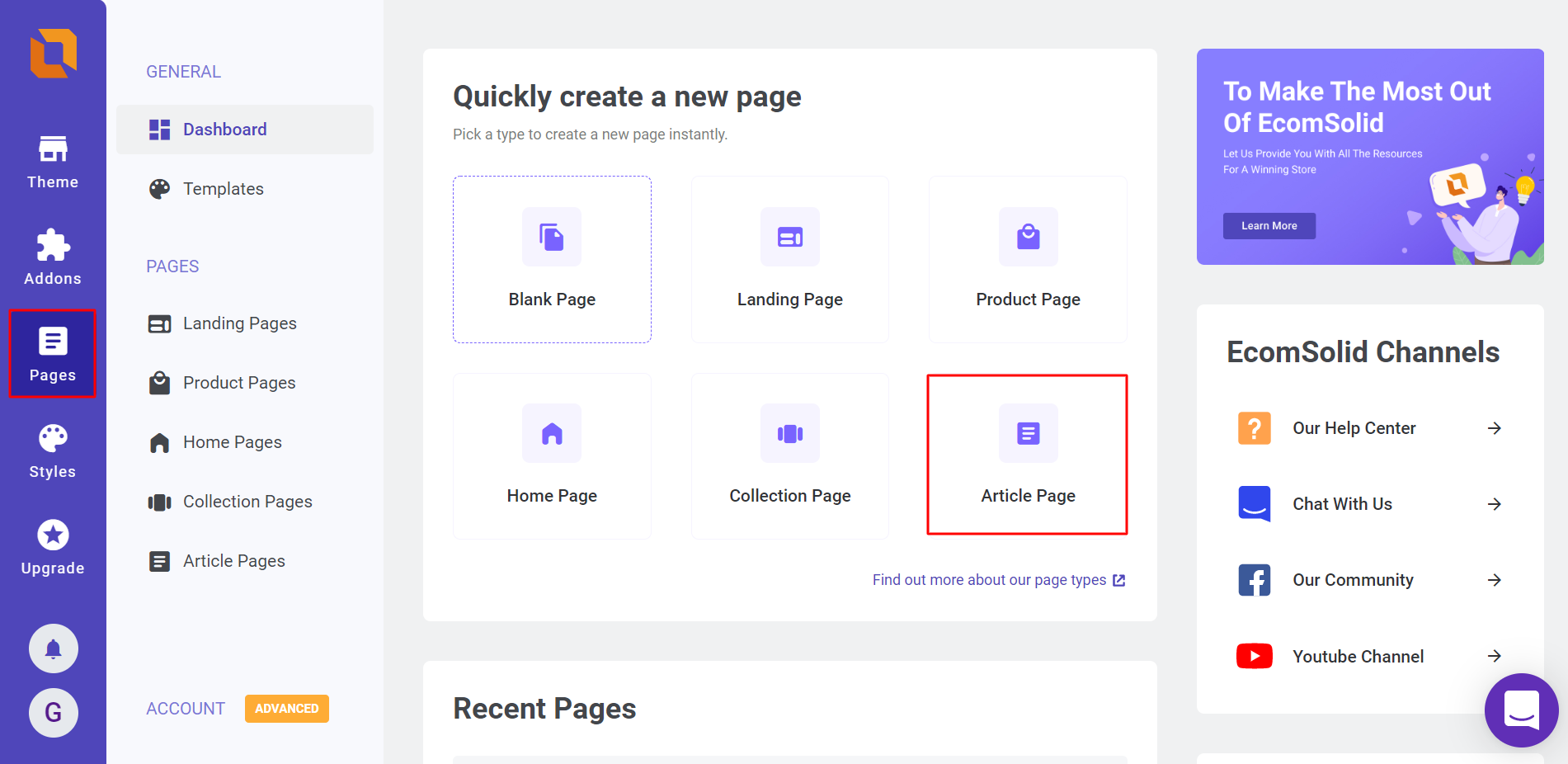The image size is (1568, 764).
Task: Click the ADVANCED account badge
Action: tap(287, 709)
